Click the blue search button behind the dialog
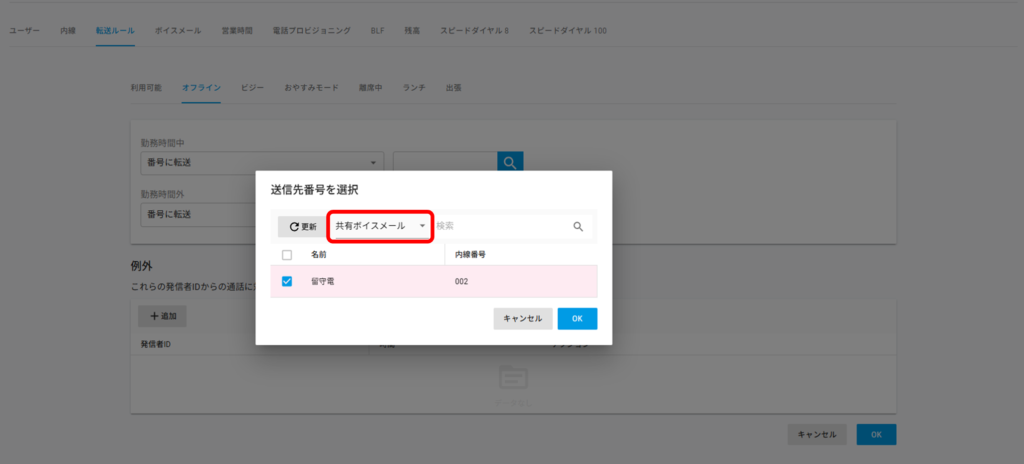1024x464 pixels. coord(510,162)
